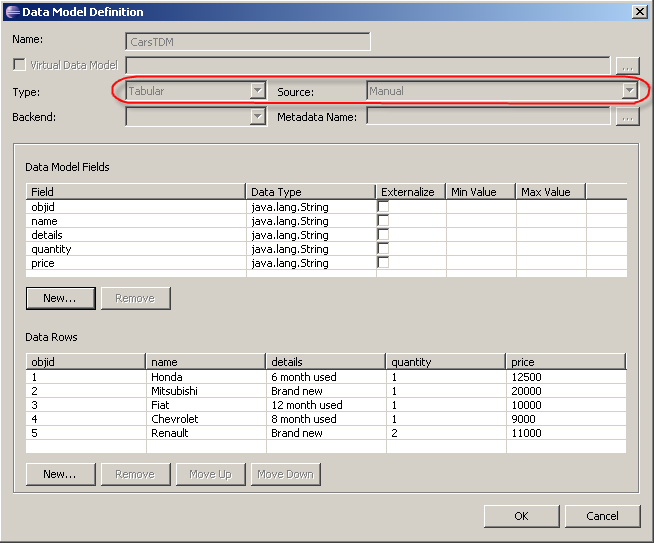Open the Type dropdown showing Tabular
This screenshot has height=543, width=654.
pyautogui.click(x=257, y=91)
